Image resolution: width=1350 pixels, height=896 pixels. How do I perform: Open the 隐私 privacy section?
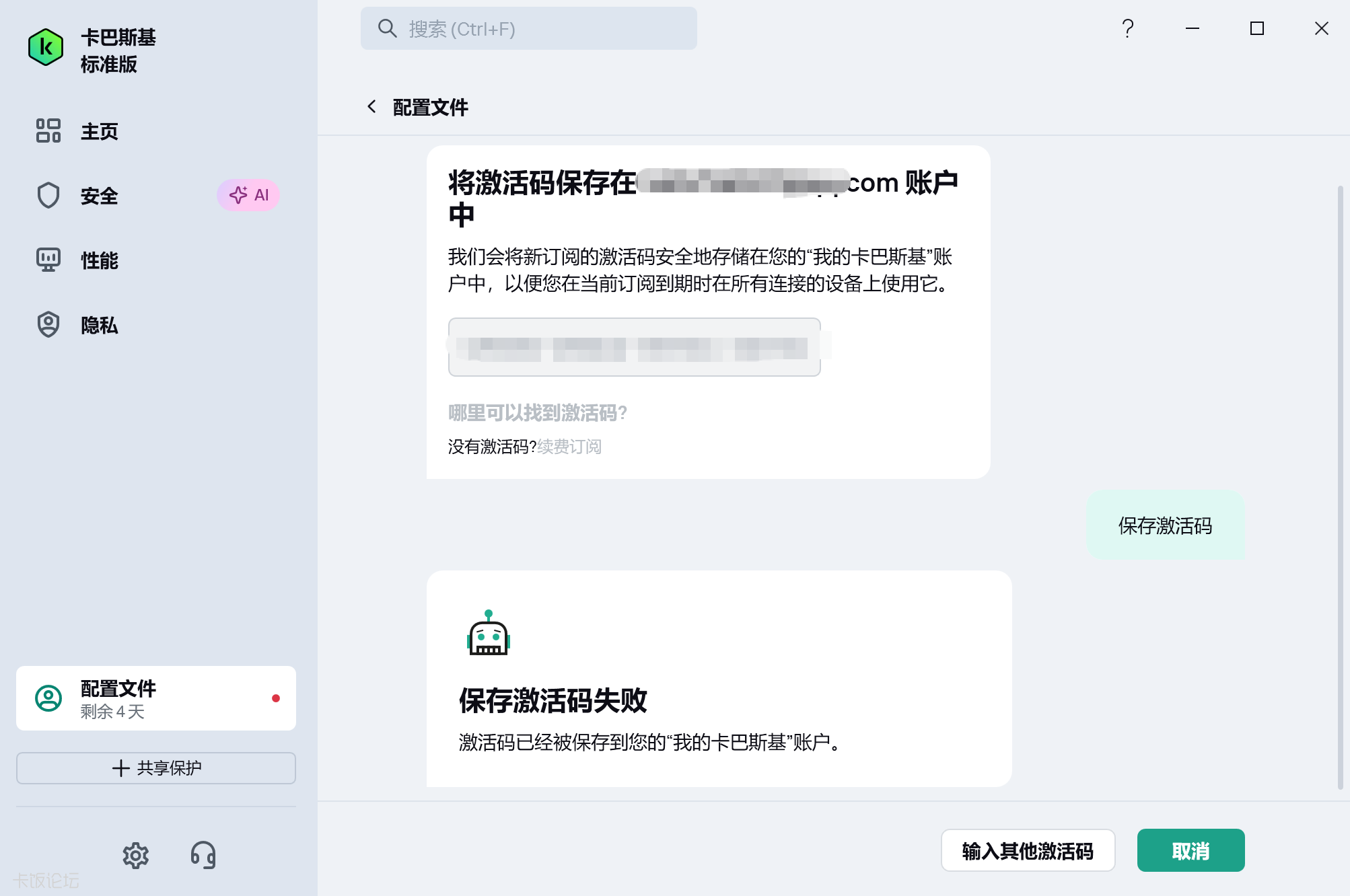coord(100,325)
